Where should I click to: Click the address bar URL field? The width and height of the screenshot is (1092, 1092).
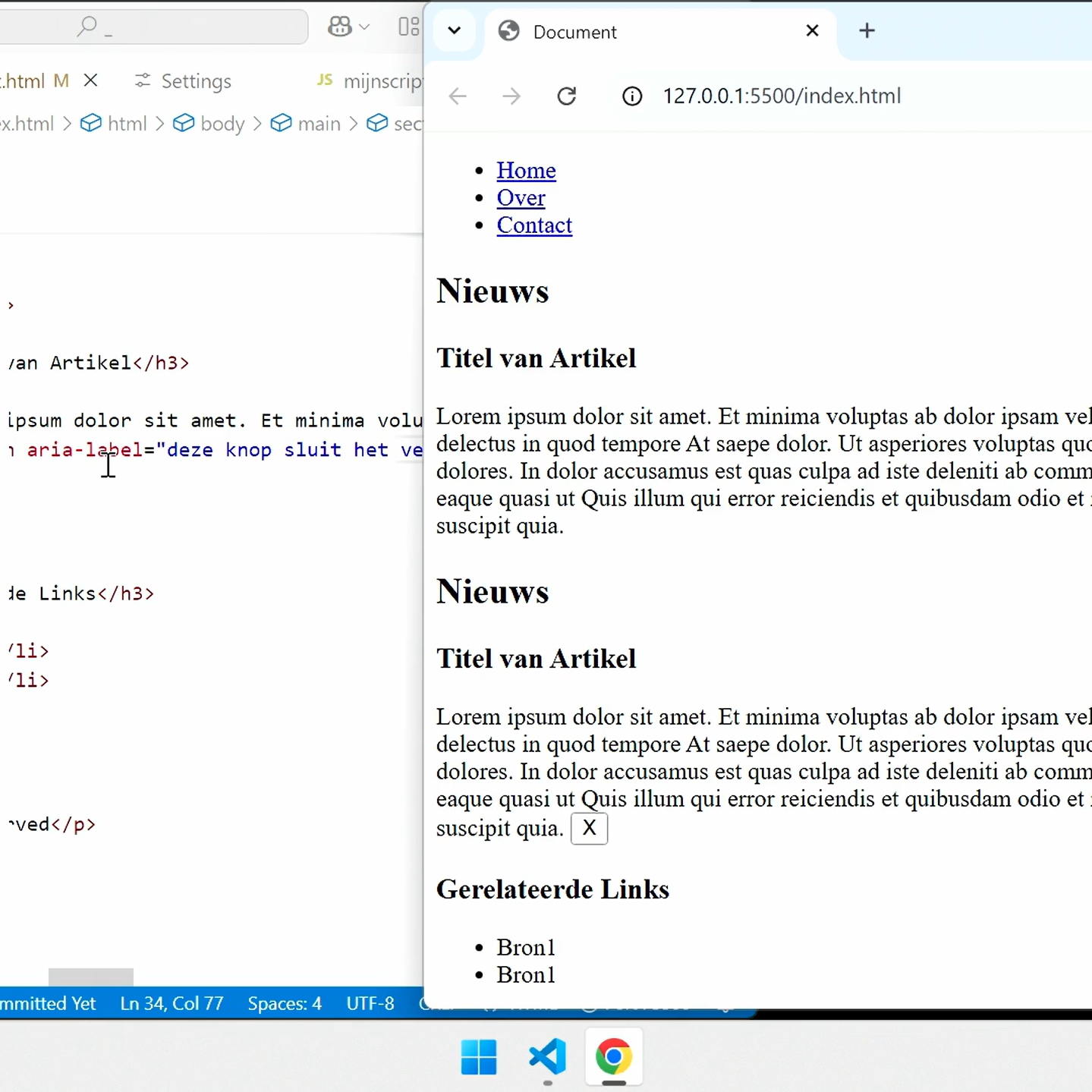[x=782, y=96]
